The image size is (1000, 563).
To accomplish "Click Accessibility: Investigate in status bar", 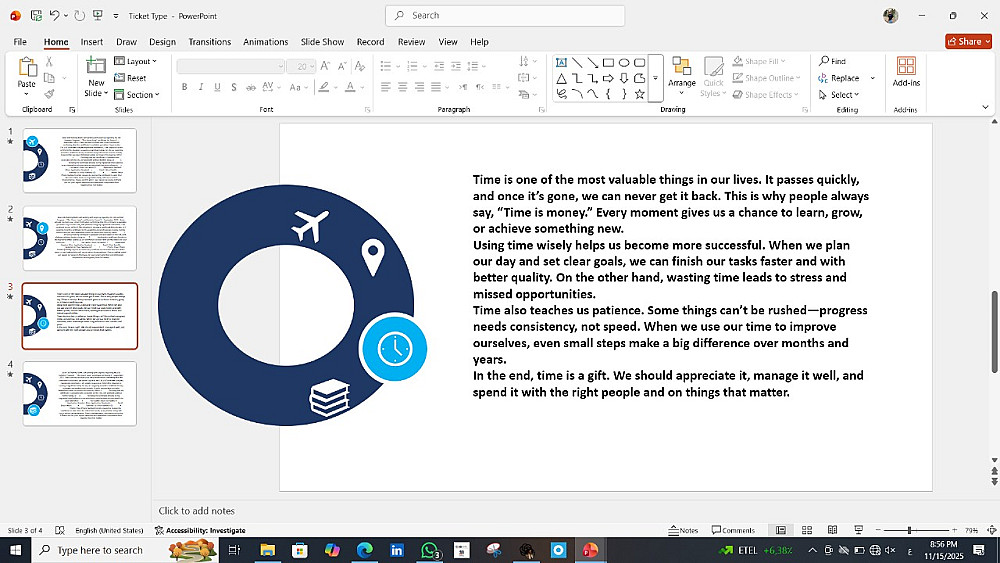I will click(x=200, y=530).
